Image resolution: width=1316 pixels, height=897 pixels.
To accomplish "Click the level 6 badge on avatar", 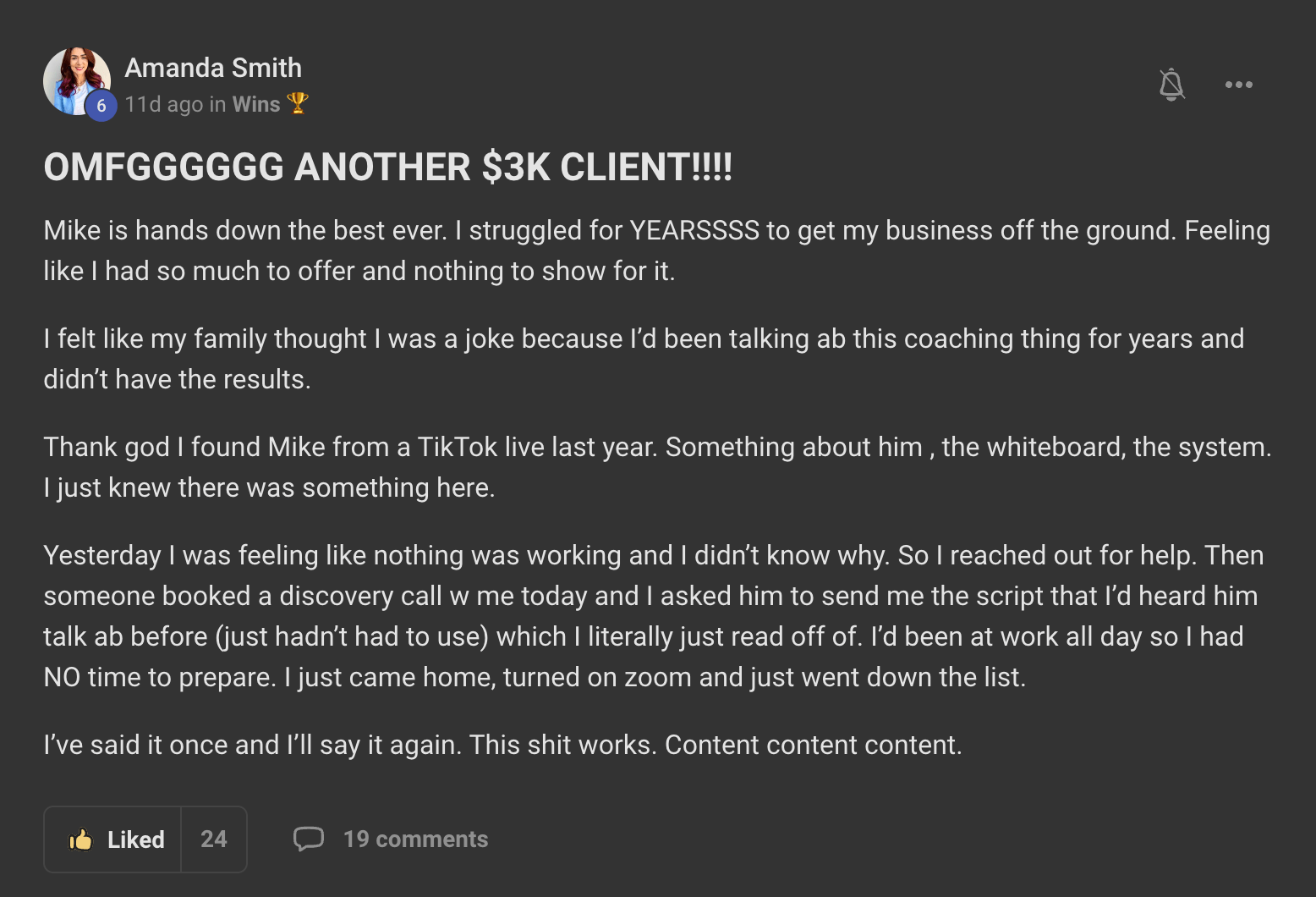I will 101,106.
